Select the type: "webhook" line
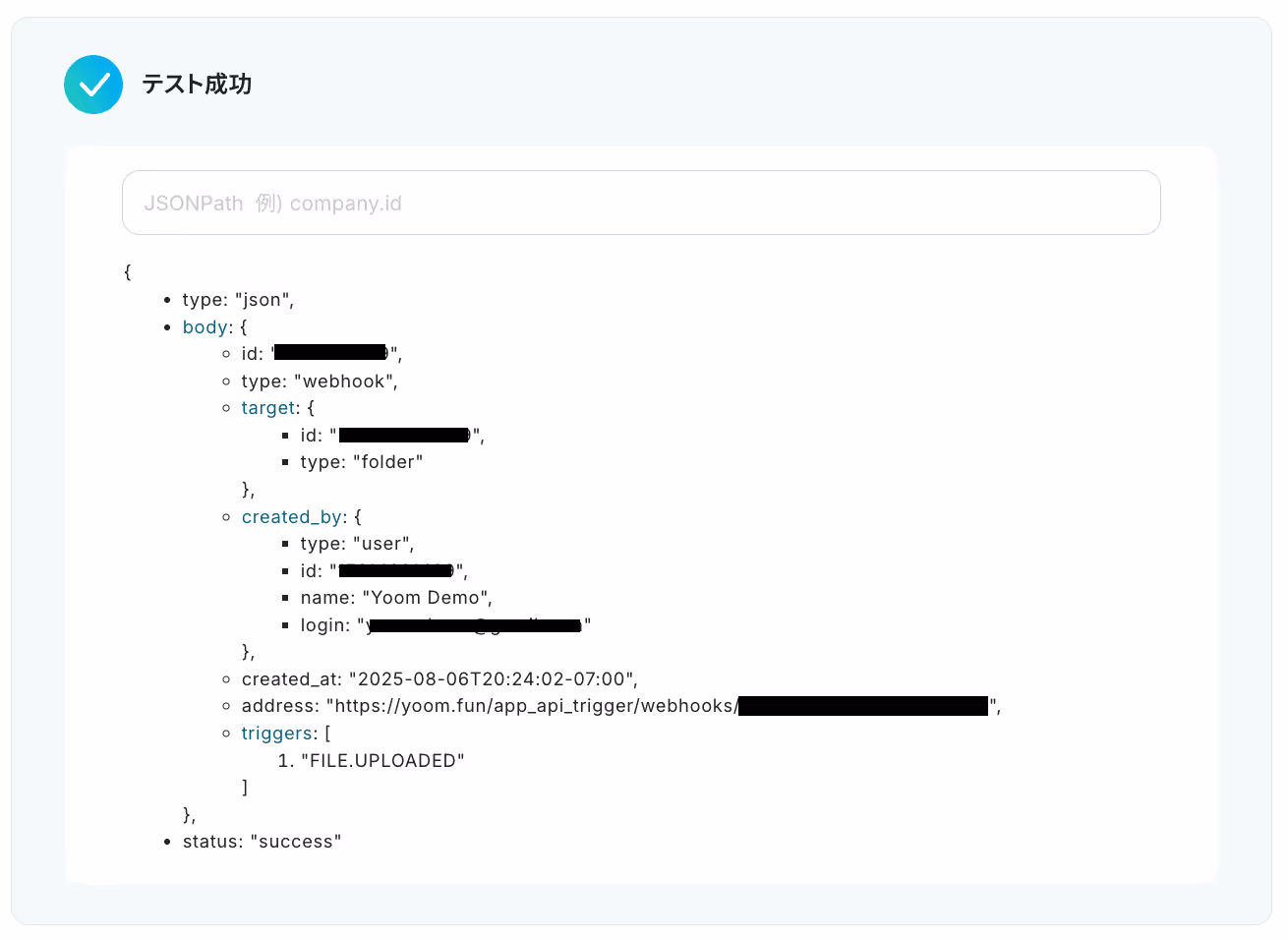Viewport: 1288px width, 940px height. (320, 382)
